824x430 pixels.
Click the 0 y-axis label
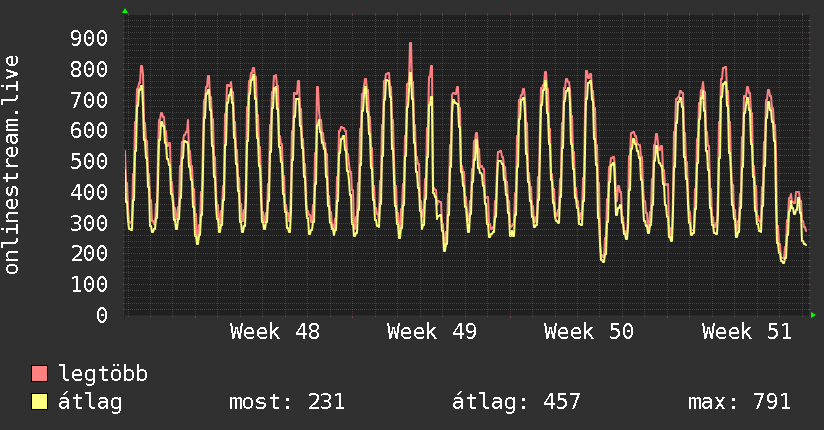pos(102,315)
